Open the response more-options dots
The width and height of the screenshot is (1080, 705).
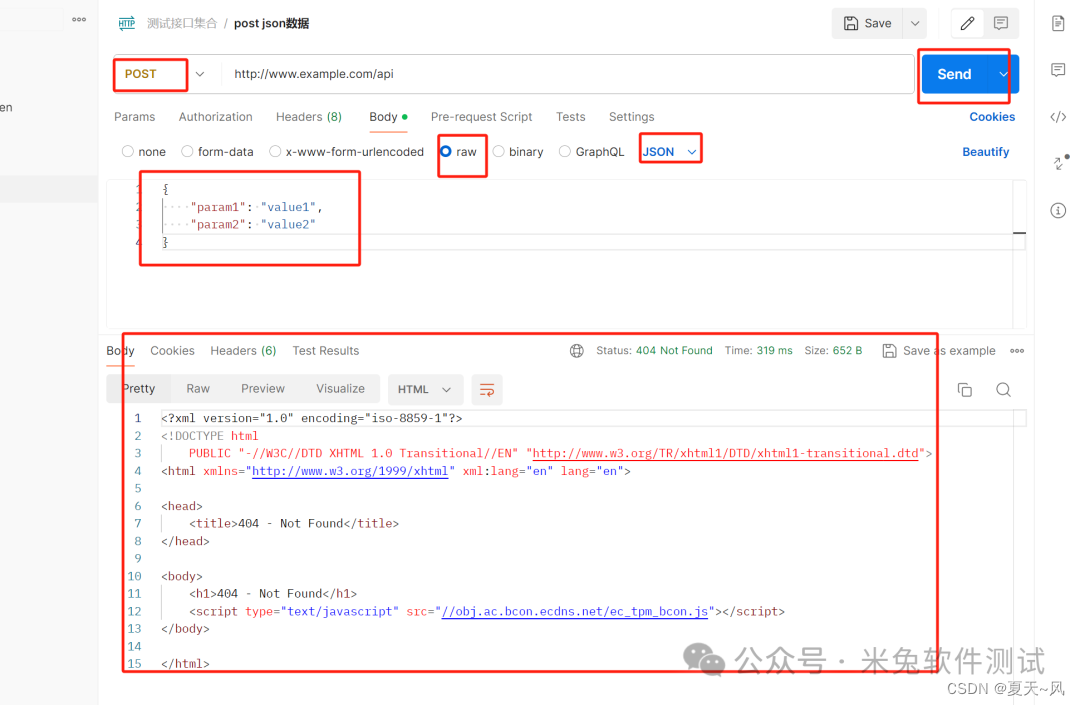[1017, 351]
